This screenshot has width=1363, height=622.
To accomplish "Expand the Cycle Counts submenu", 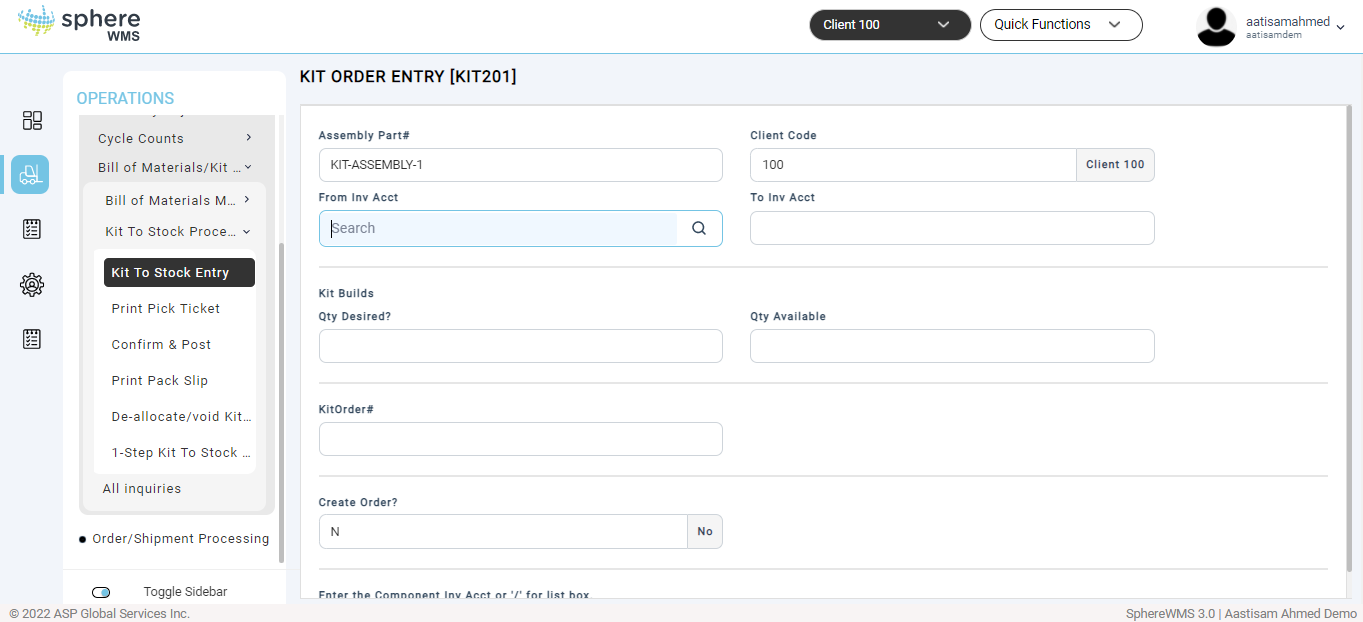I will click(175, 138).
